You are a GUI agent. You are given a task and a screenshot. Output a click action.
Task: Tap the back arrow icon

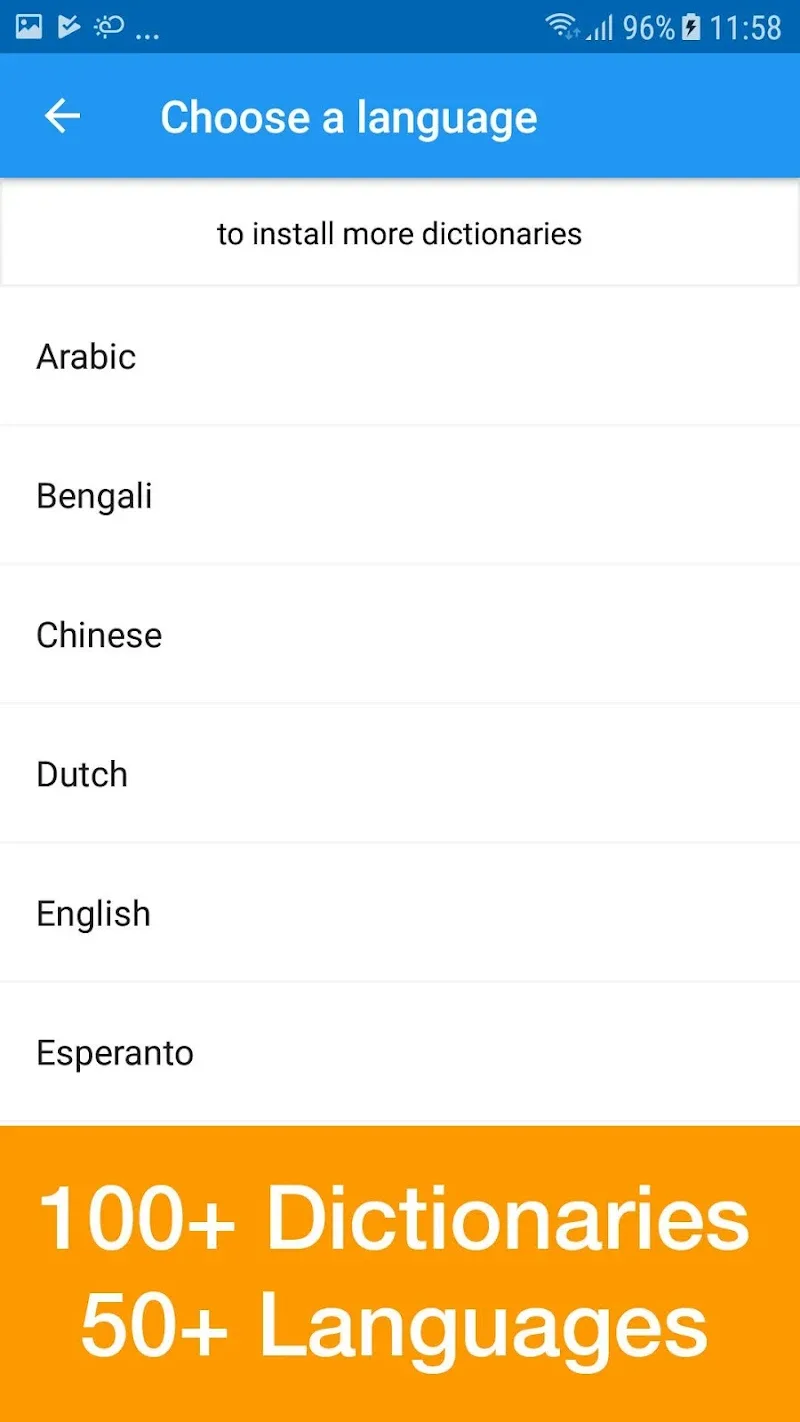[62, 117]
